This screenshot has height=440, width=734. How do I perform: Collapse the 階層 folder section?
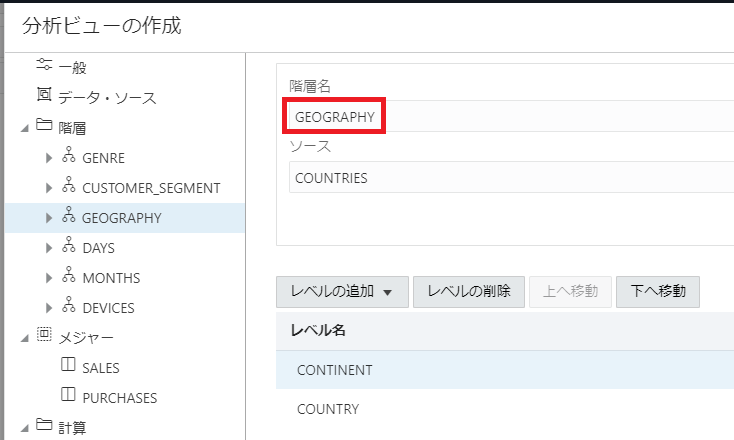pos(24,128)
